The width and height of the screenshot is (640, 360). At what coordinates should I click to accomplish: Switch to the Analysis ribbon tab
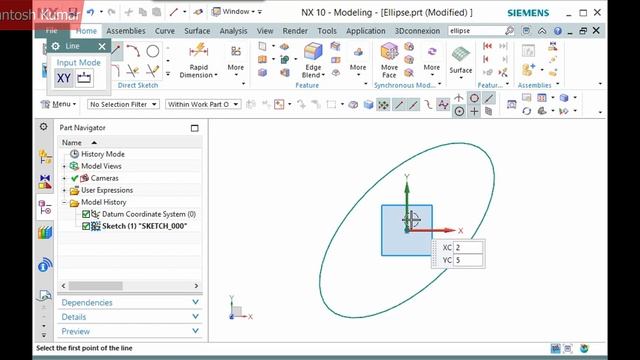[x=233, y=31]
